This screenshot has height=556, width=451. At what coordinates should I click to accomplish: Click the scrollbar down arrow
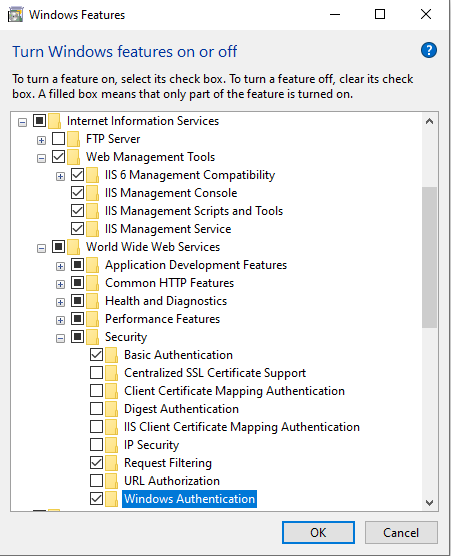[x=429, y=503]
